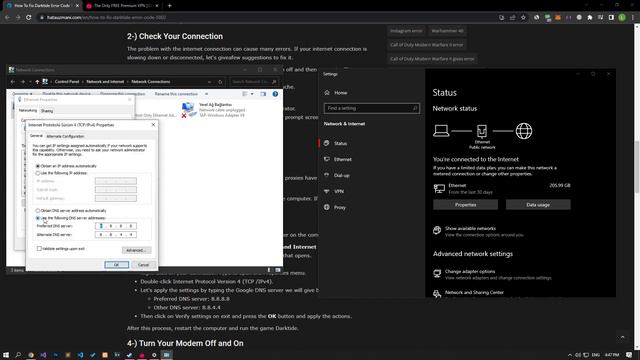Viewport: 640px width, 360px height.
Task: Click Ethernet Properties button in Settings
Action: pyautogui.click(x=465, y=204)
